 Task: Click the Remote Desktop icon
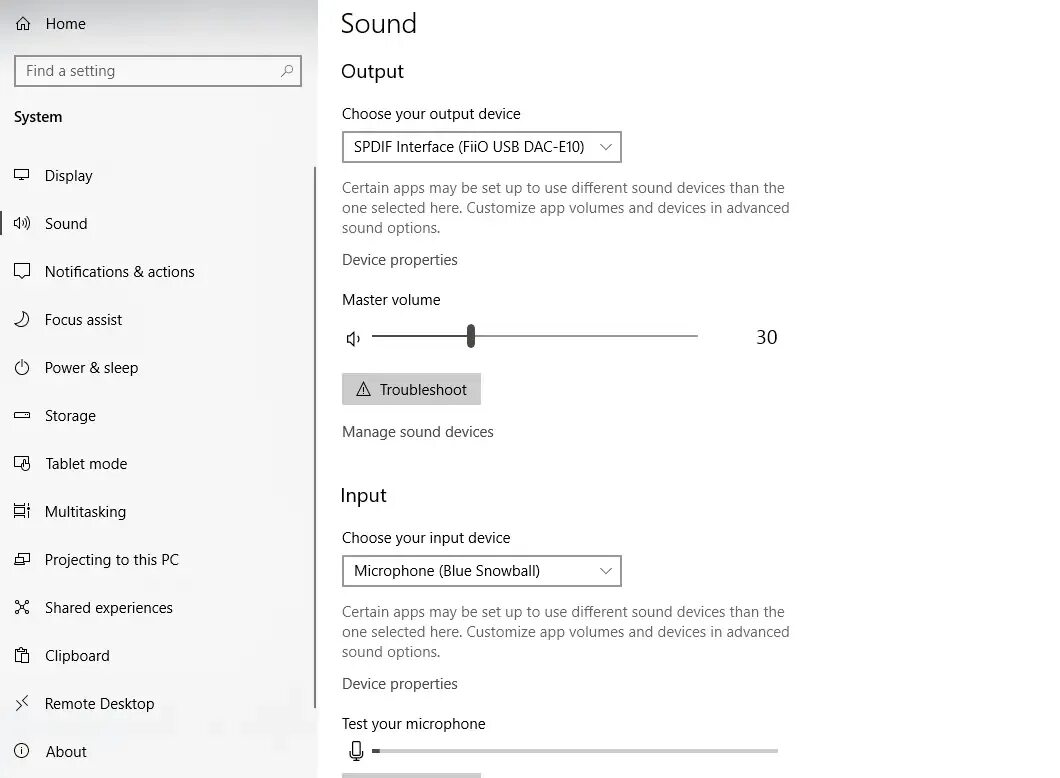point(22,704)
